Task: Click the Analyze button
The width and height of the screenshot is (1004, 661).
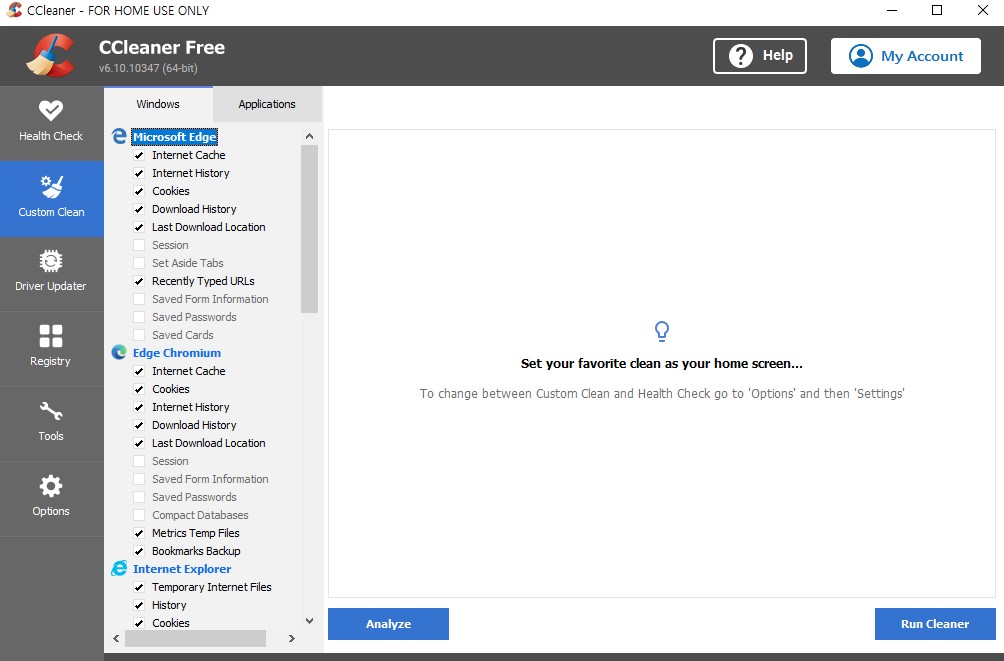Action: (388, 623)
